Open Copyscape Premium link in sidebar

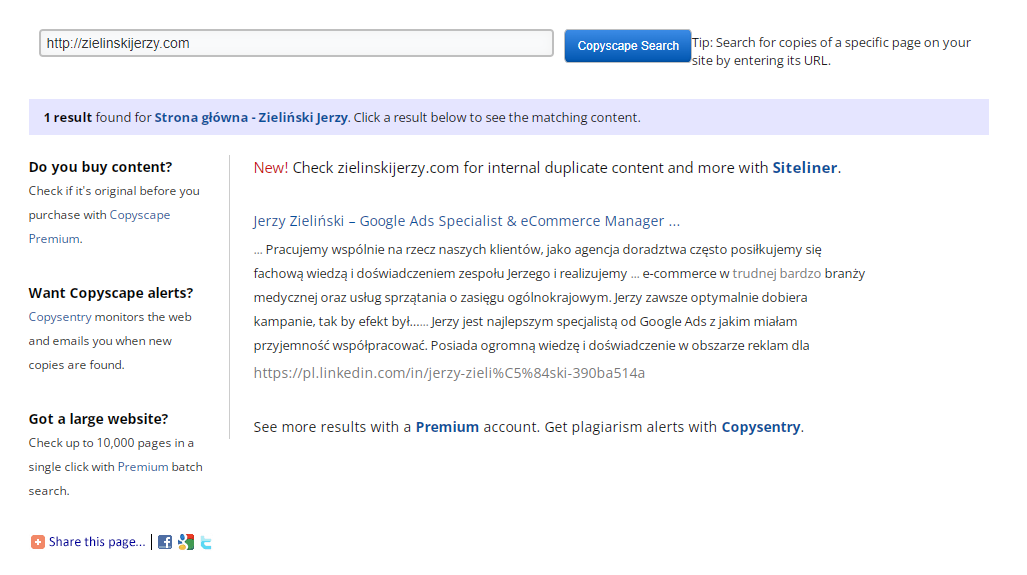tap(99, 227)
